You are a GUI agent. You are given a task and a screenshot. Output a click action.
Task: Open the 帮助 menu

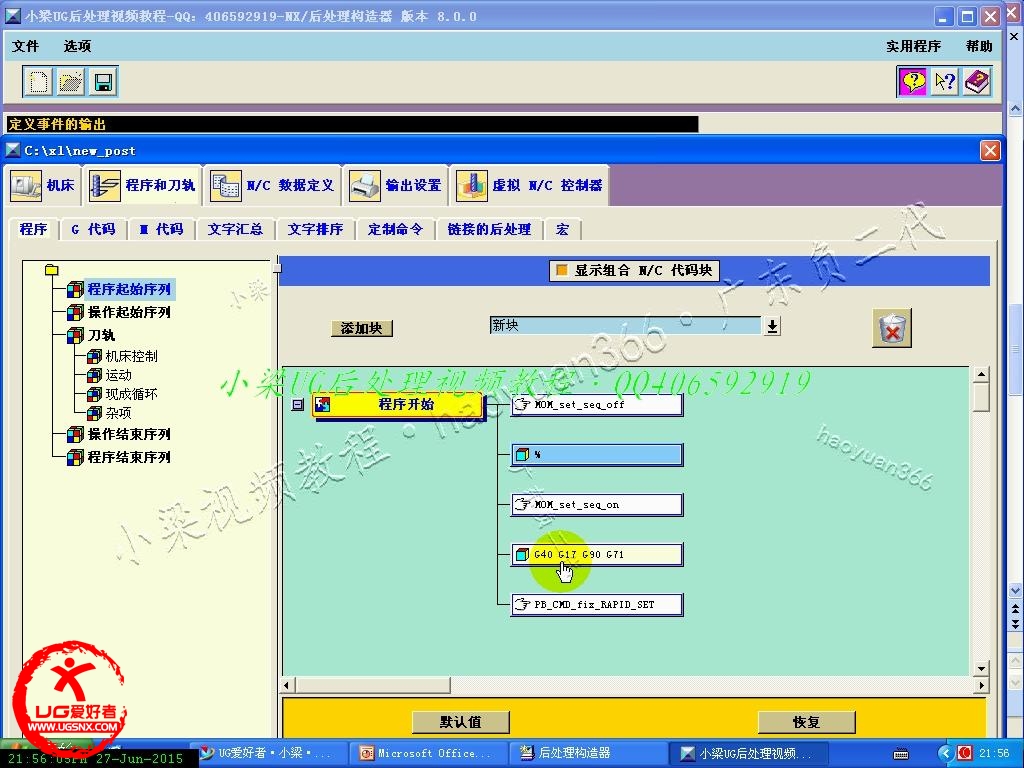(x=979, y=46)
